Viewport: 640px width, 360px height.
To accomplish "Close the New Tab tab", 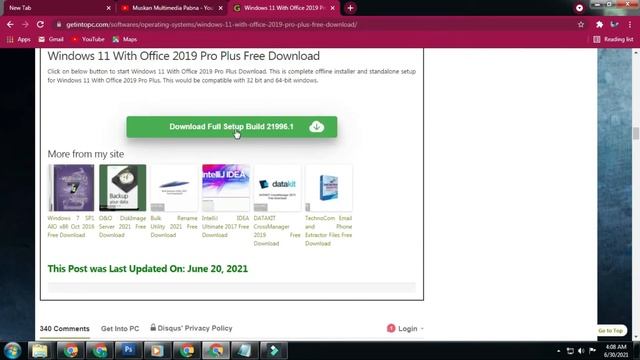I will [109, 8].
